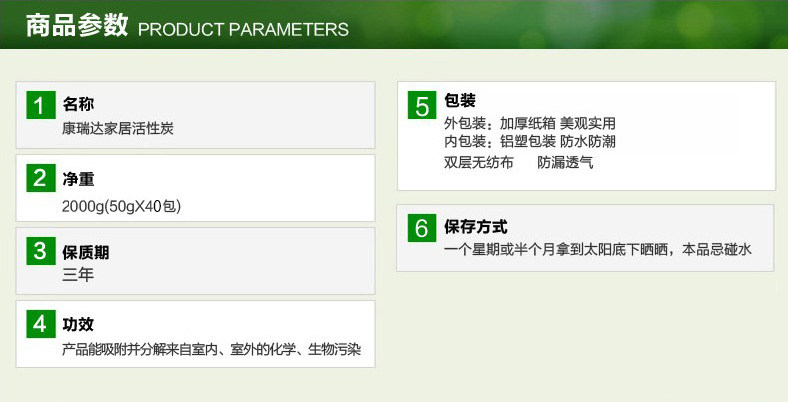Click the 保存方式 heading
This screenshot has width=788, height=402.
[475, 227]
